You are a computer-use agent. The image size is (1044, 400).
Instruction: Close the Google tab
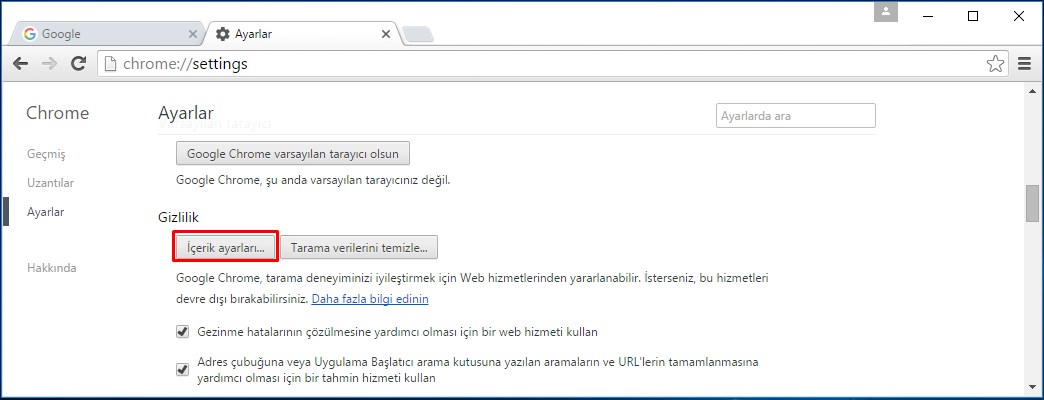[193, 34]
